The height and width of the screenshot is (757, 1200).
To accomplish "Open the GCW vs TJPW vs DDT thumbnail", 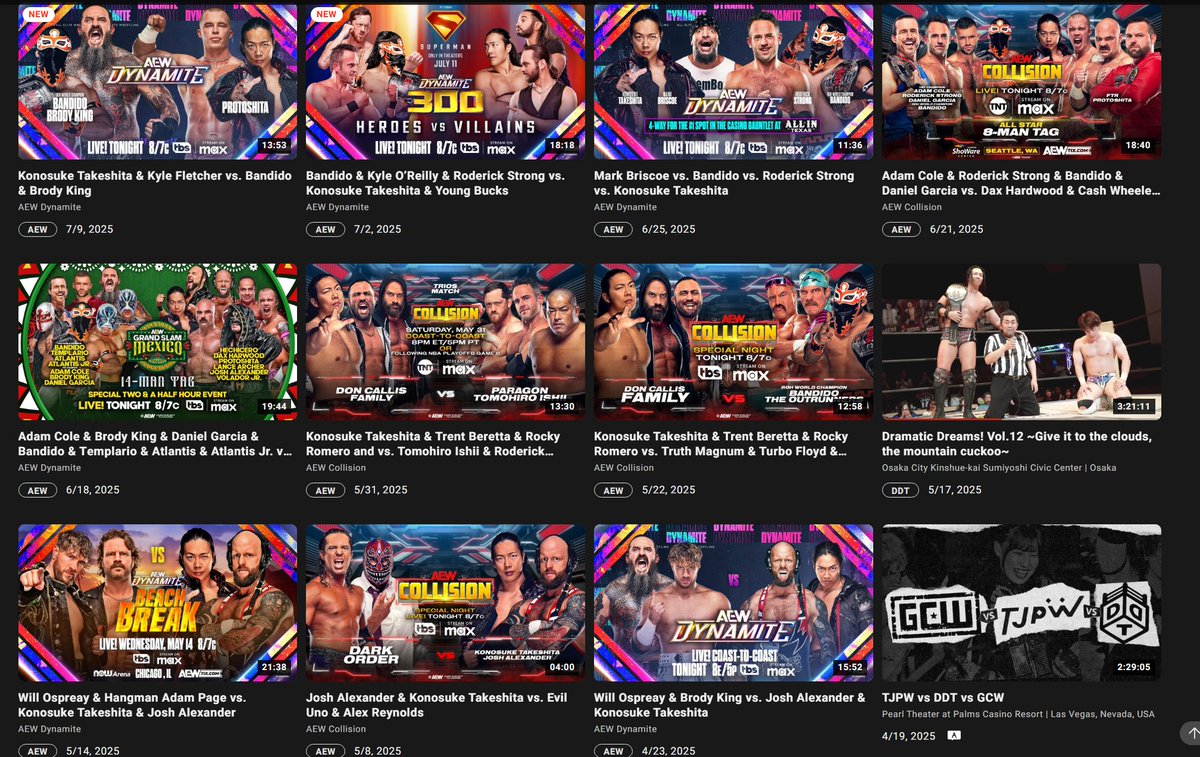I will pyautogui.click(x=1021, y=603).
